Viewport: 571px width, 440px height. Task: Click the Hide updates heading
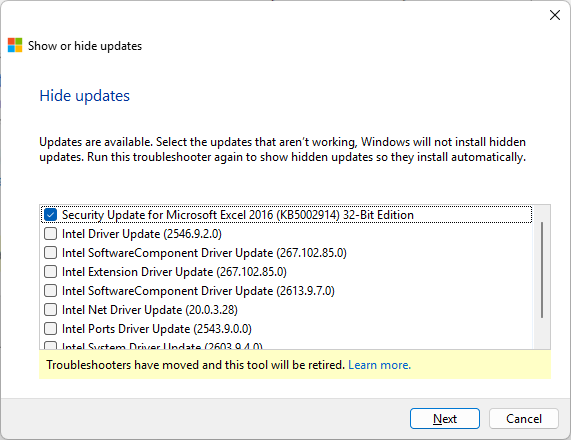84,96
